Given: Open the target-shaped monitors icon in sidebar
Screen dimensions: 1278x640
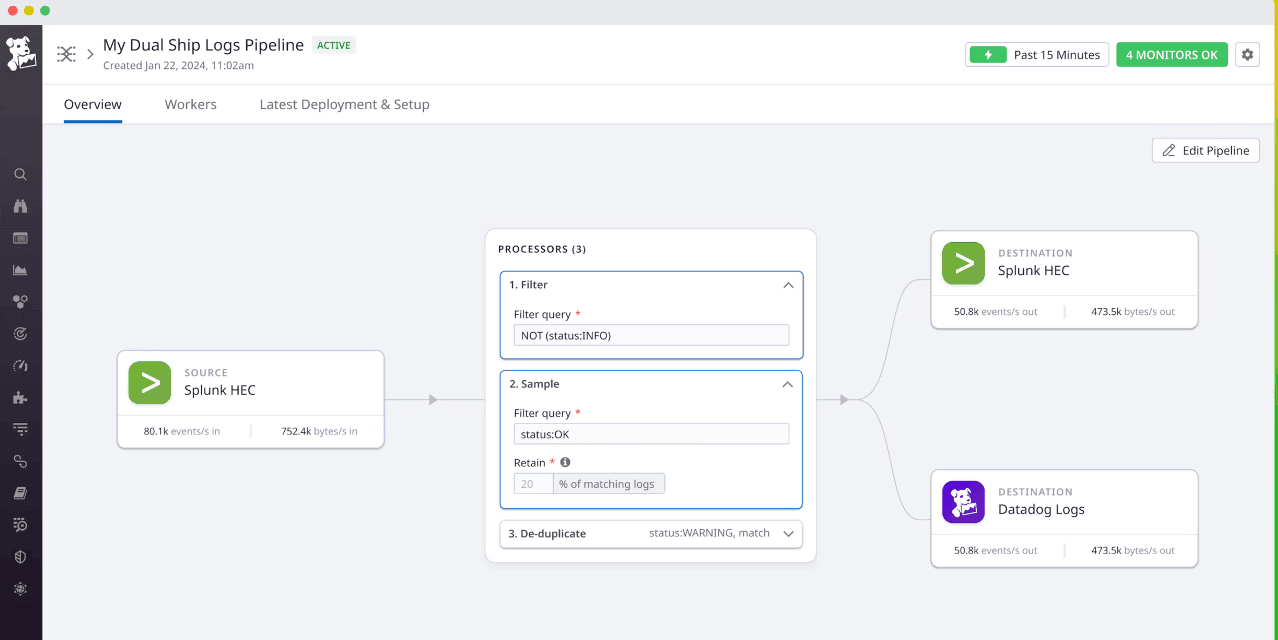Looking at the screenshot, I should pos(20,333).
